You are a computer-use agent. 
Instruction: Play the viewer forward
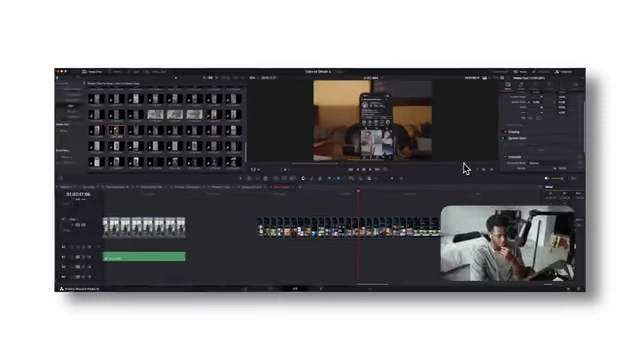[371, 169]
